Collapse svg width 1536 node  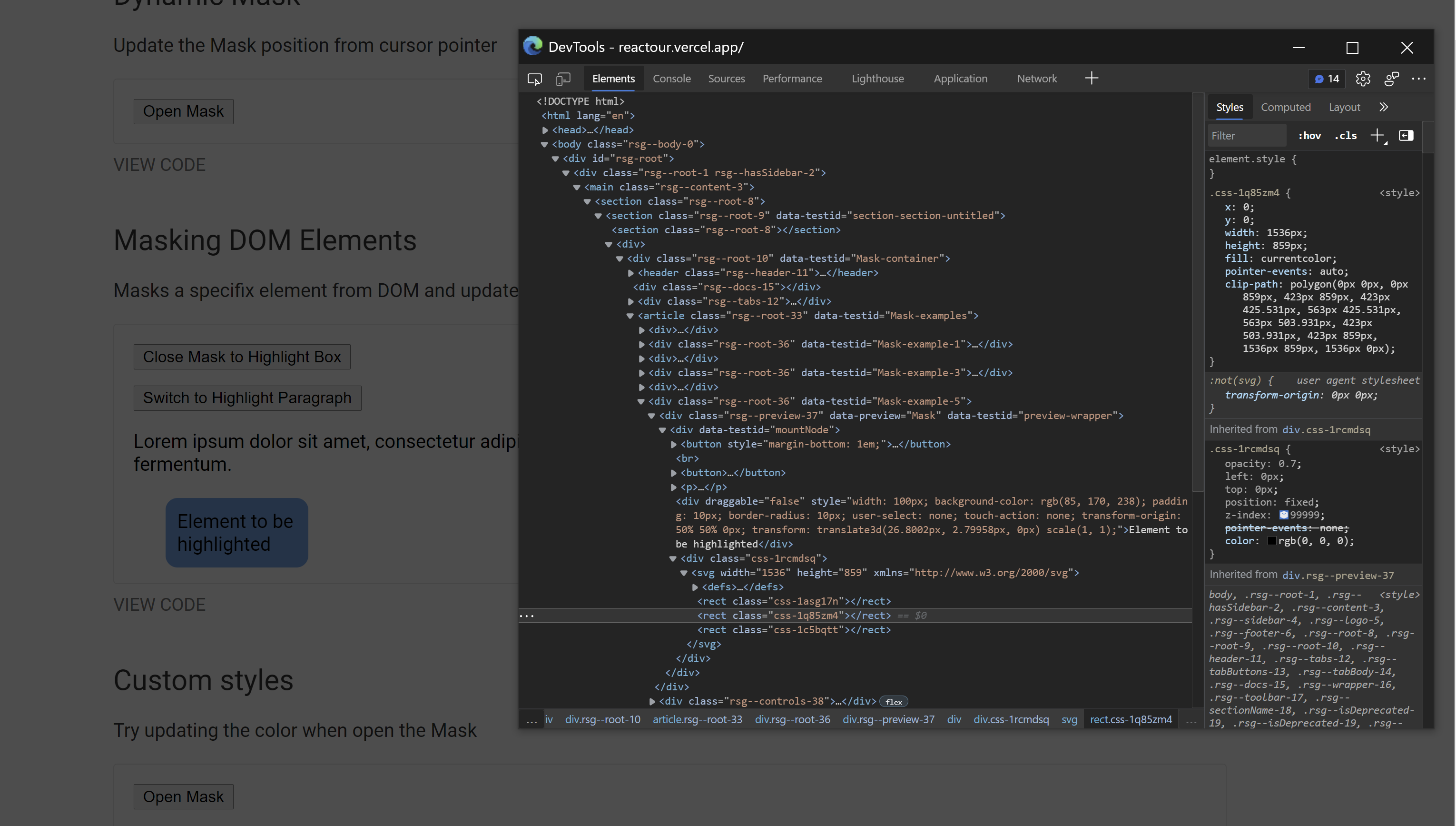(x=684, y=574)
